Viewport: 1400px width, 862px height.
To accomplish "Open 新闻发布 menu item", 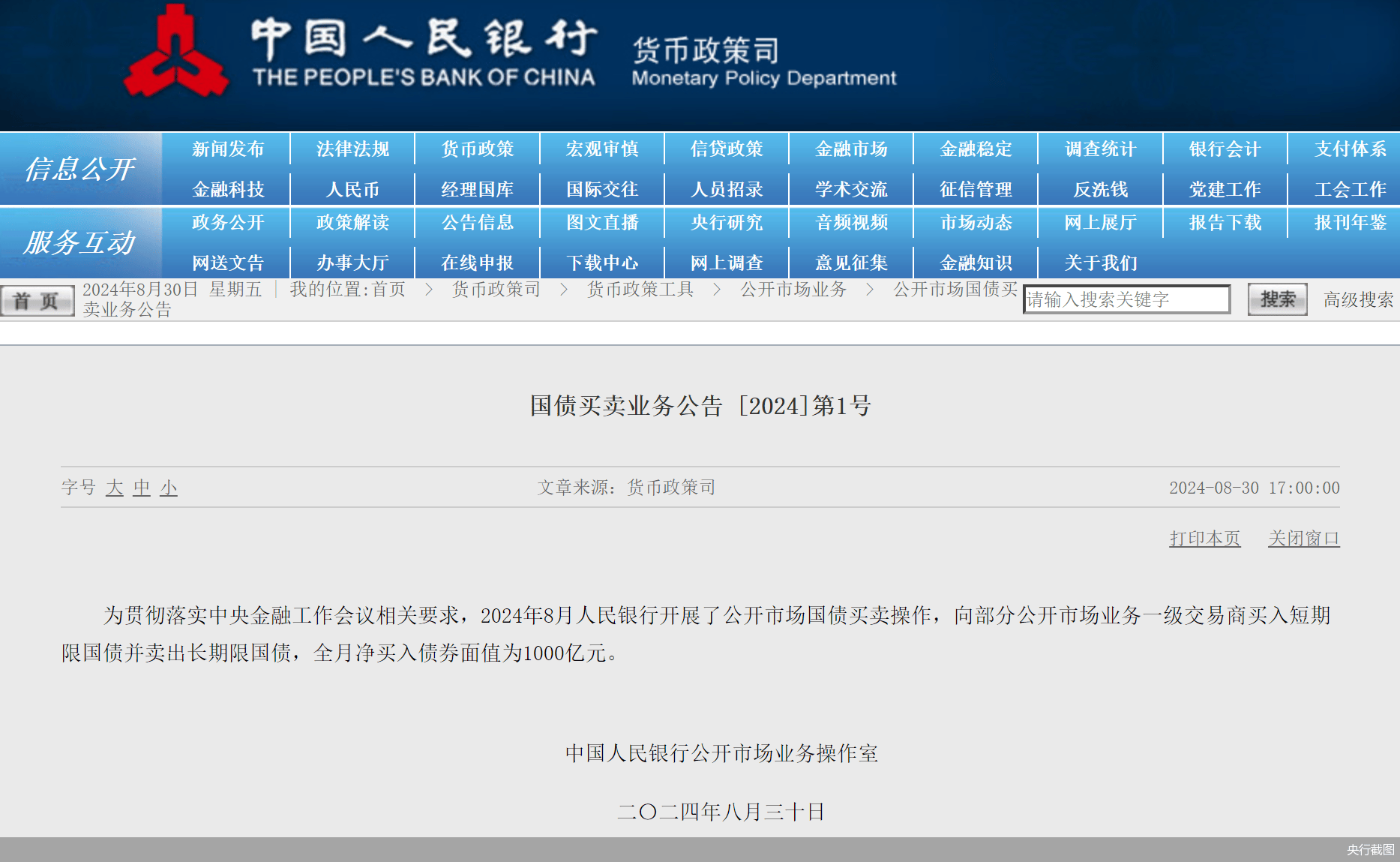I will pos(228,149).
